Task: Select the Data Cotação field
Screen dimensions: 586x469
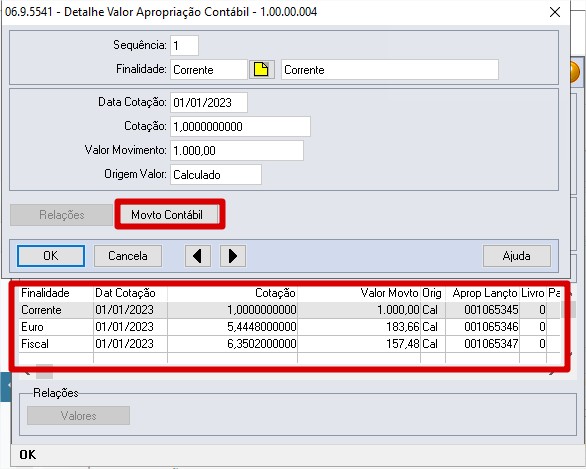Action: (209, 102)
